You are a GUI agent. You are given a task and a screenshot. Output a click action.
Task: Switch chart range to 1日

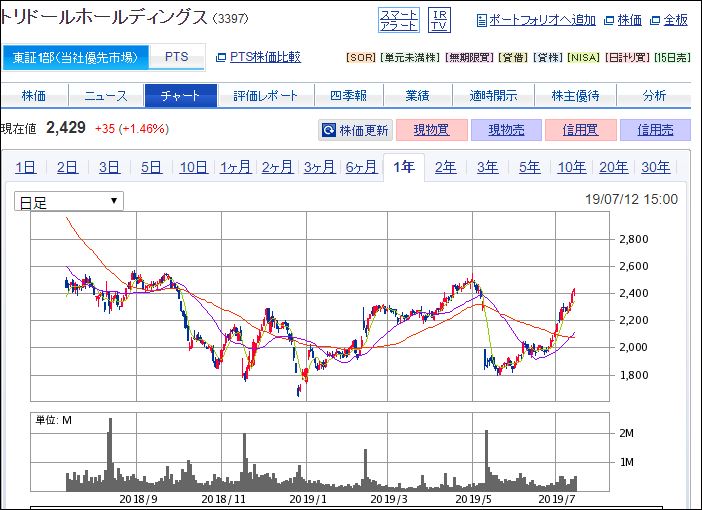(x=26, y=167)
